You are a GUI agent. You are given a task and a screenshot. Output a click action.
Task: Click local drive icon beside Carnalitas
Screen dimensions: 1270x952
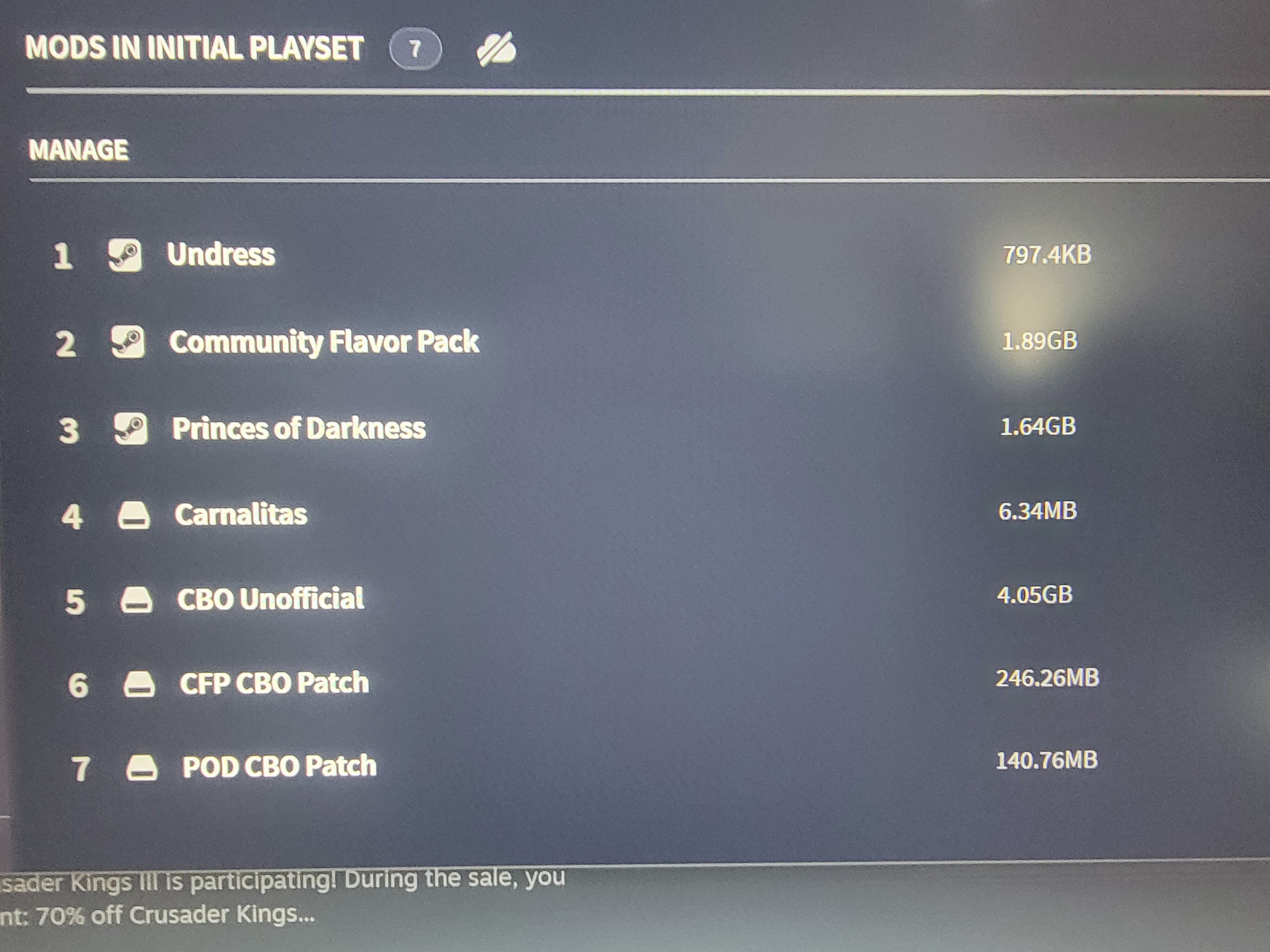tap(134, 515)
